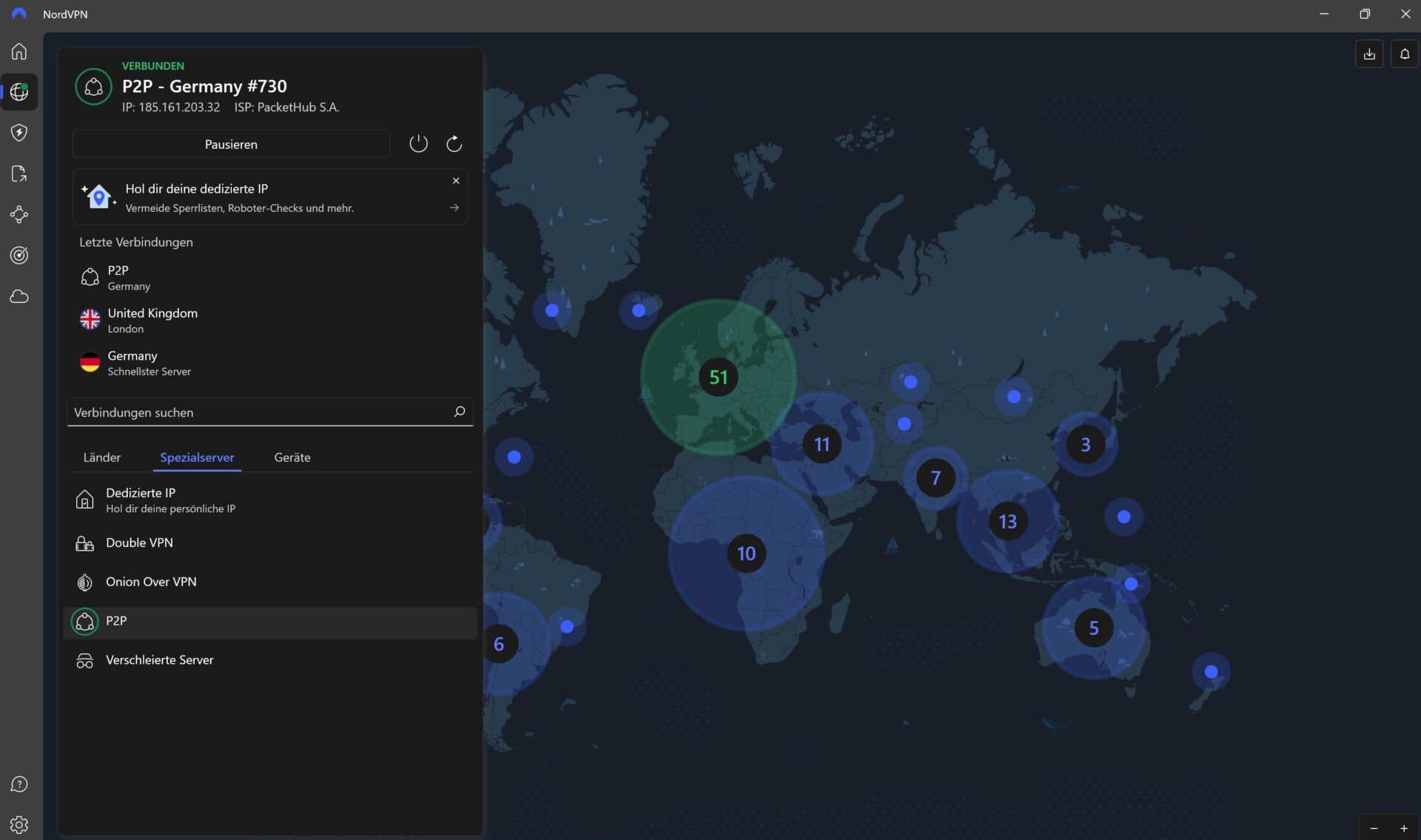This screenshot has height=840, width=1421.
Task: Click the South America cluster marked 6
Action: point(500,644)
